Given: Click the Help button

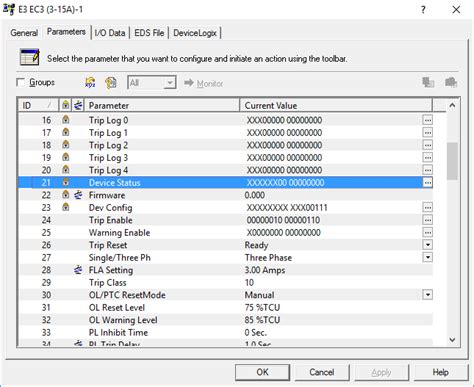Looking at the screenshot, I should click(440, 372).
